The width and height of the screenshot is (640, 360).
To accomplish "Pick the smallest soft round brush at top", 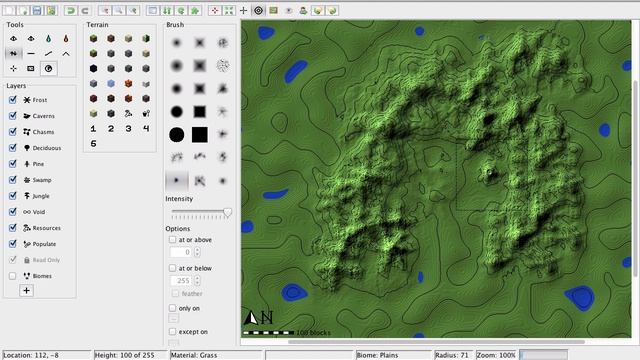I will pos(177,42).
